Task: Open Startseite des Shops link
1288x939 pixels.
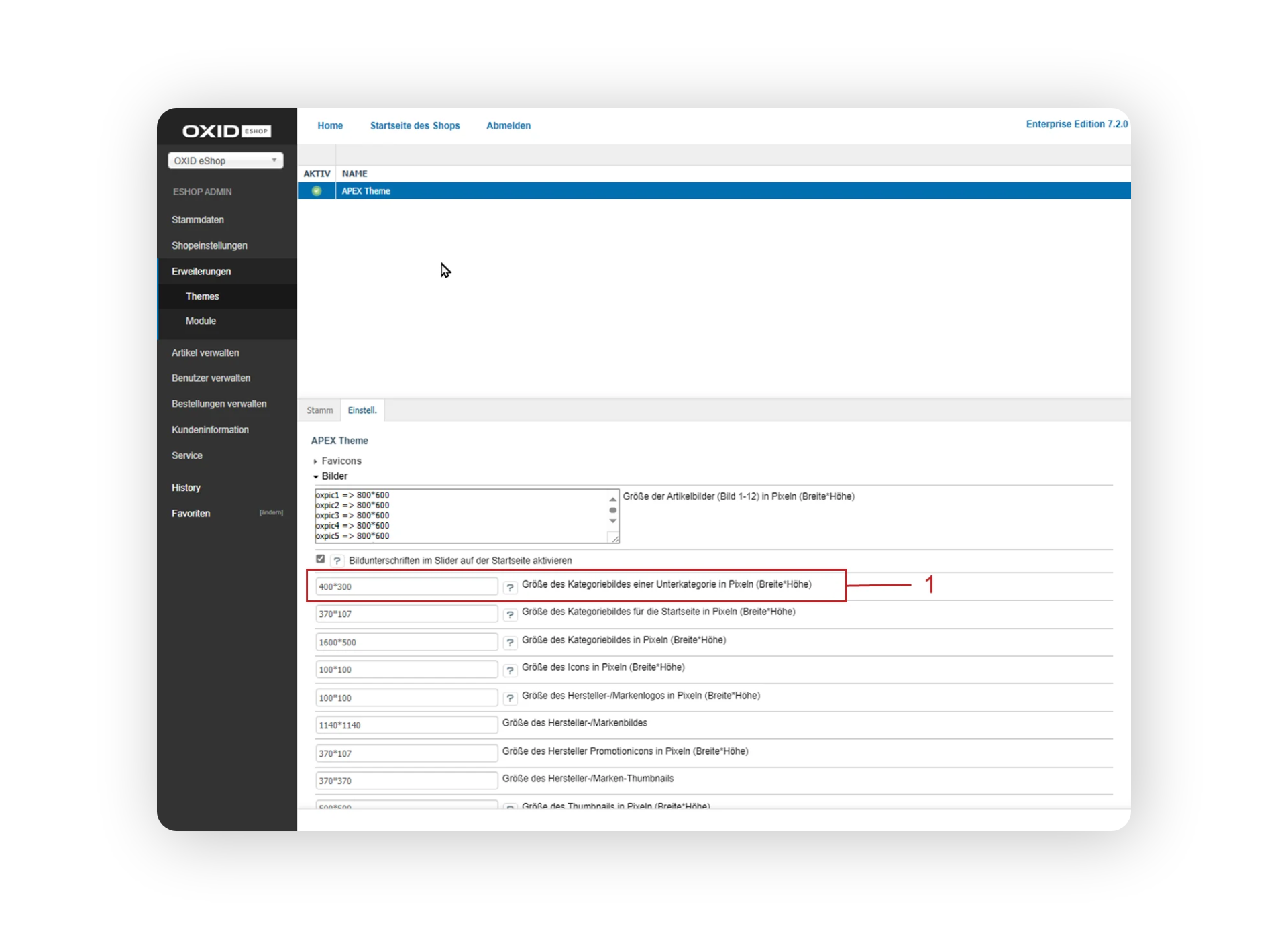Action: [x=415, y=126]
